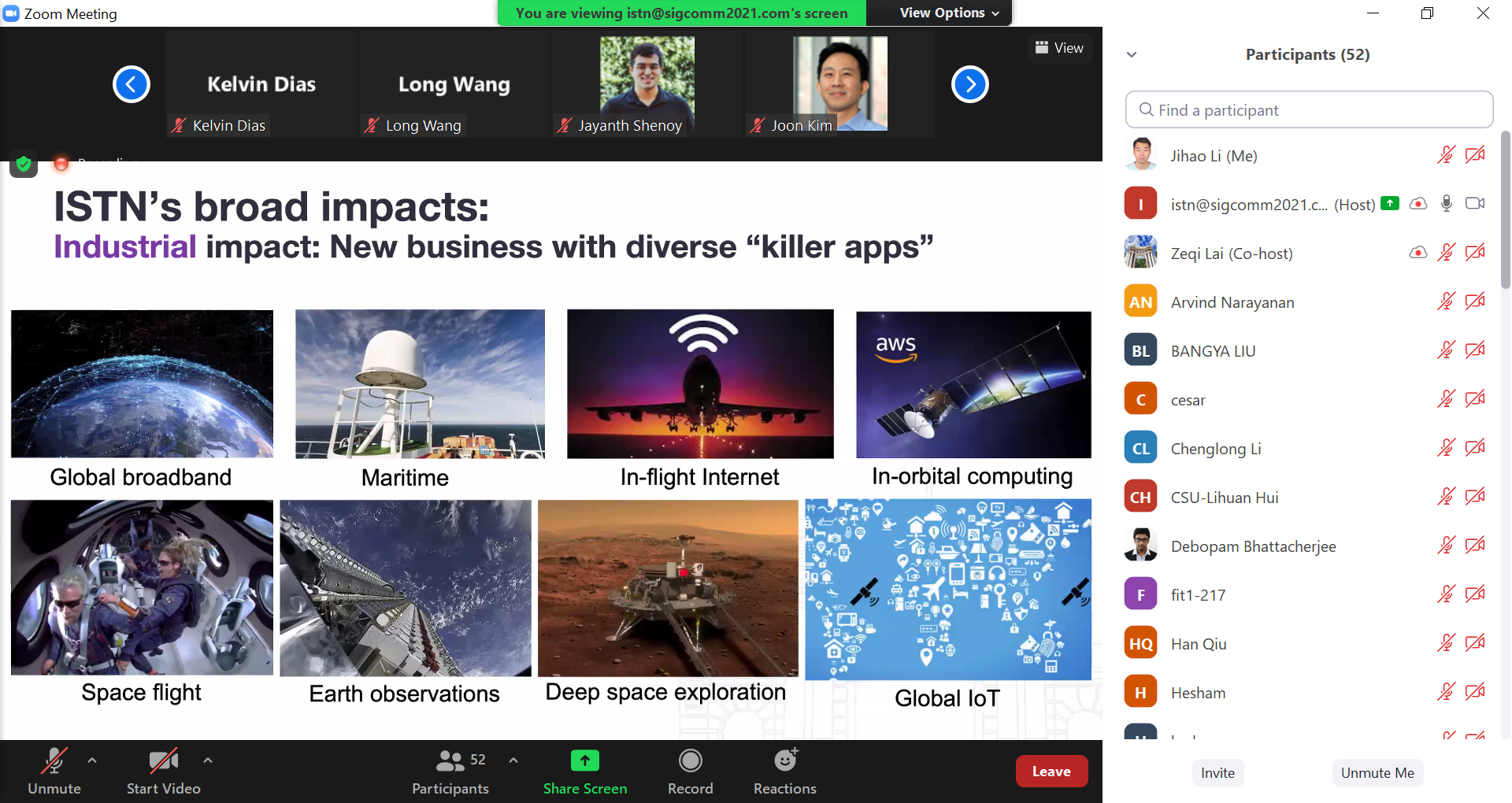Open the Reactions emoji menu
Viewport: 1512px width, 803px height.
tap(785, 760)
